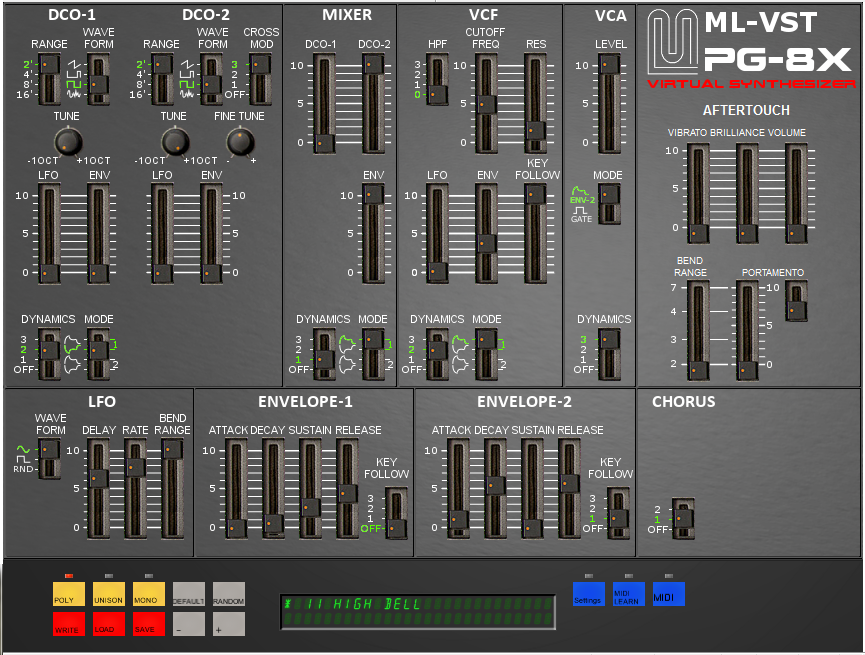The width and height of the screenshot is (865, 655).
Task: Click the DCO-1 TUNE knob
Action: [x=68, y=141]
